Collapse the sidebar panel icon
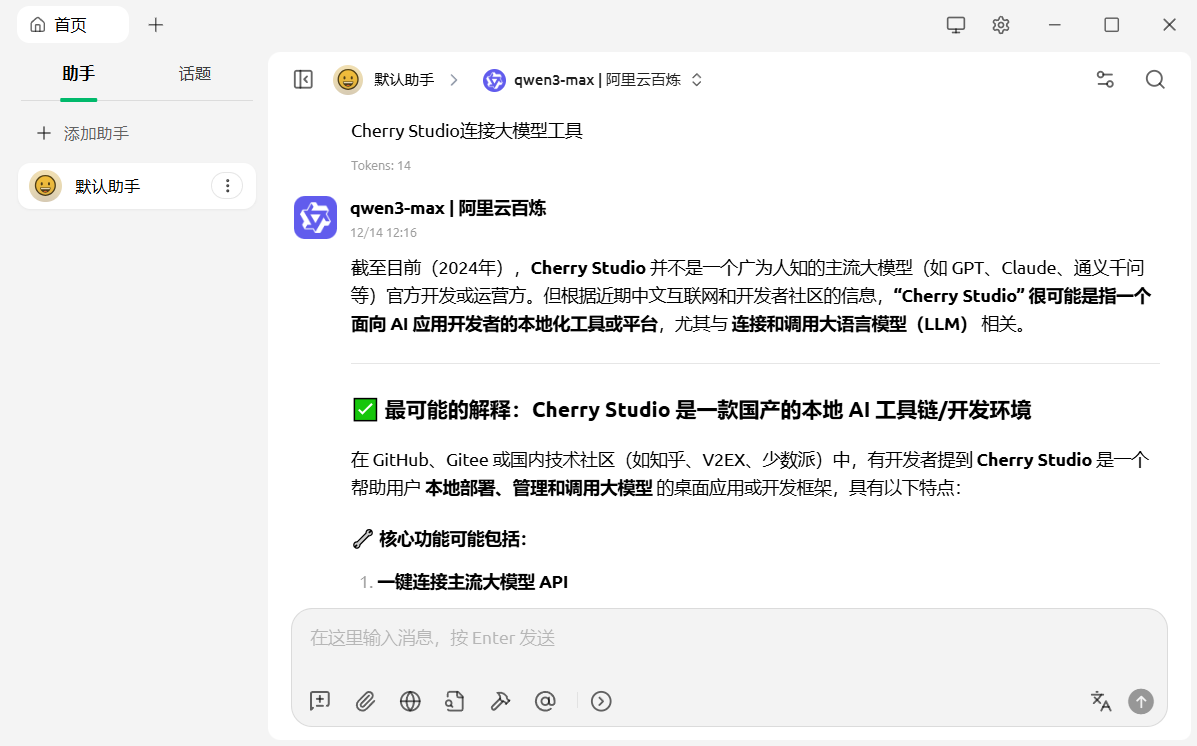Screen dimensions: 1197x746 (x=303, y=79)
